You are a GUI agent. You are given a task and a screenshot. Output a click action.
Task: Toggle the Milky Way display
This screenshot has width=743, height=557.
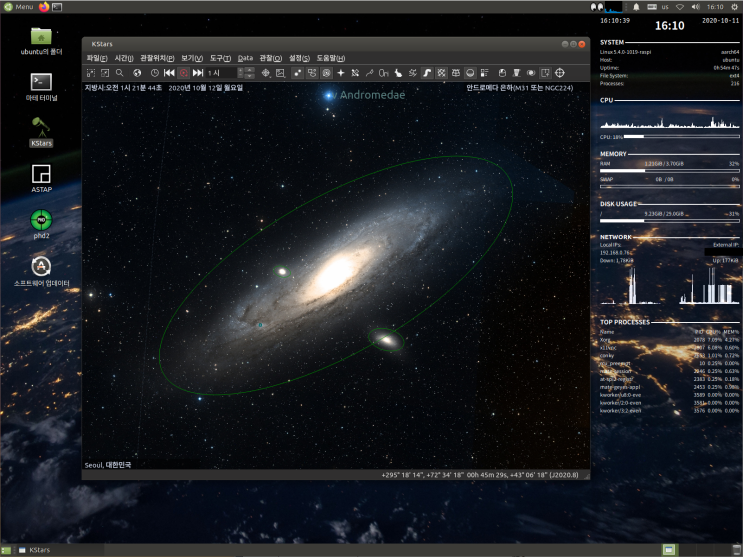pos(427,73)
